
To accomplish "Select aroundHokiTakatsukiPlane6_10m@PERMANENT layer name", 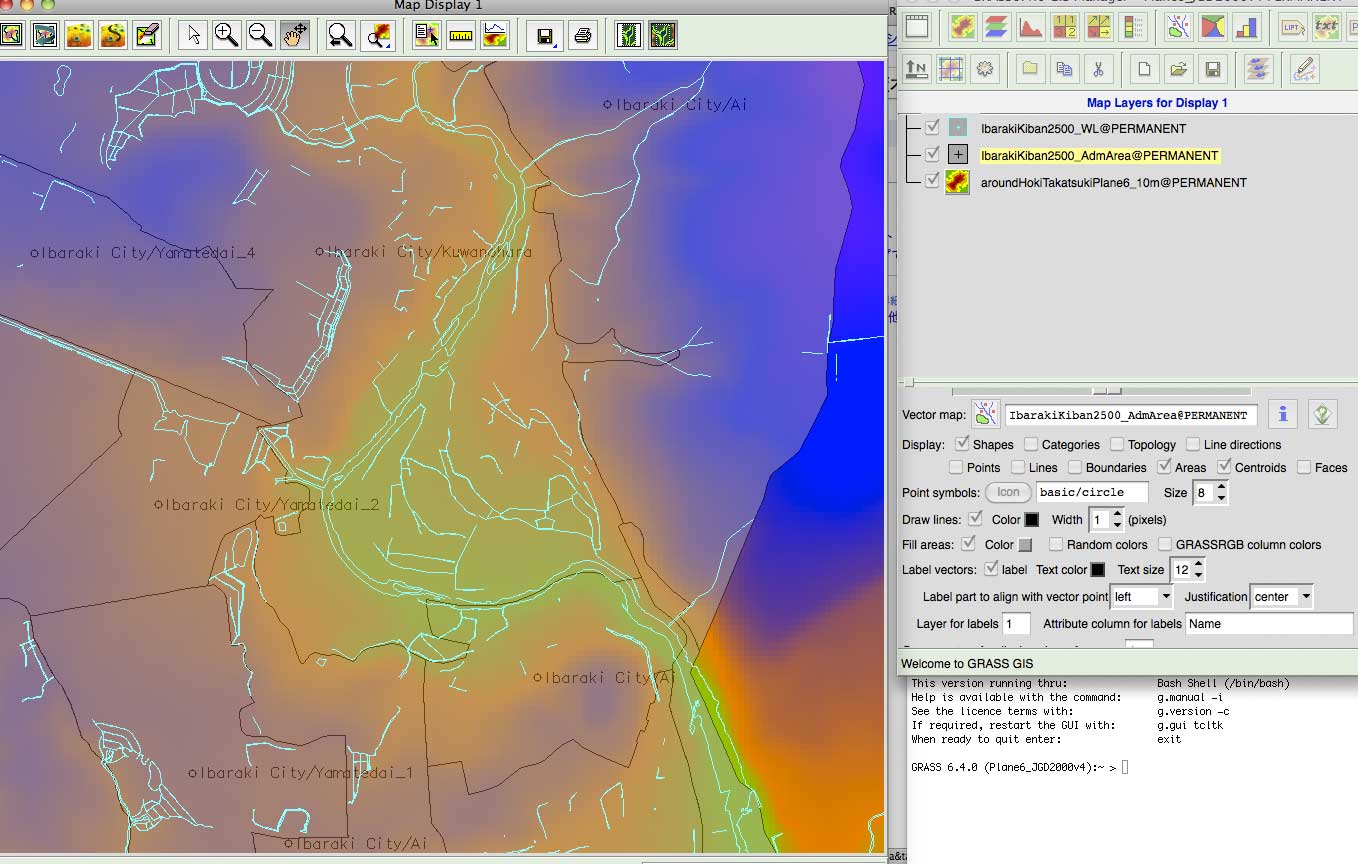I will click(x=1114, y=183).
